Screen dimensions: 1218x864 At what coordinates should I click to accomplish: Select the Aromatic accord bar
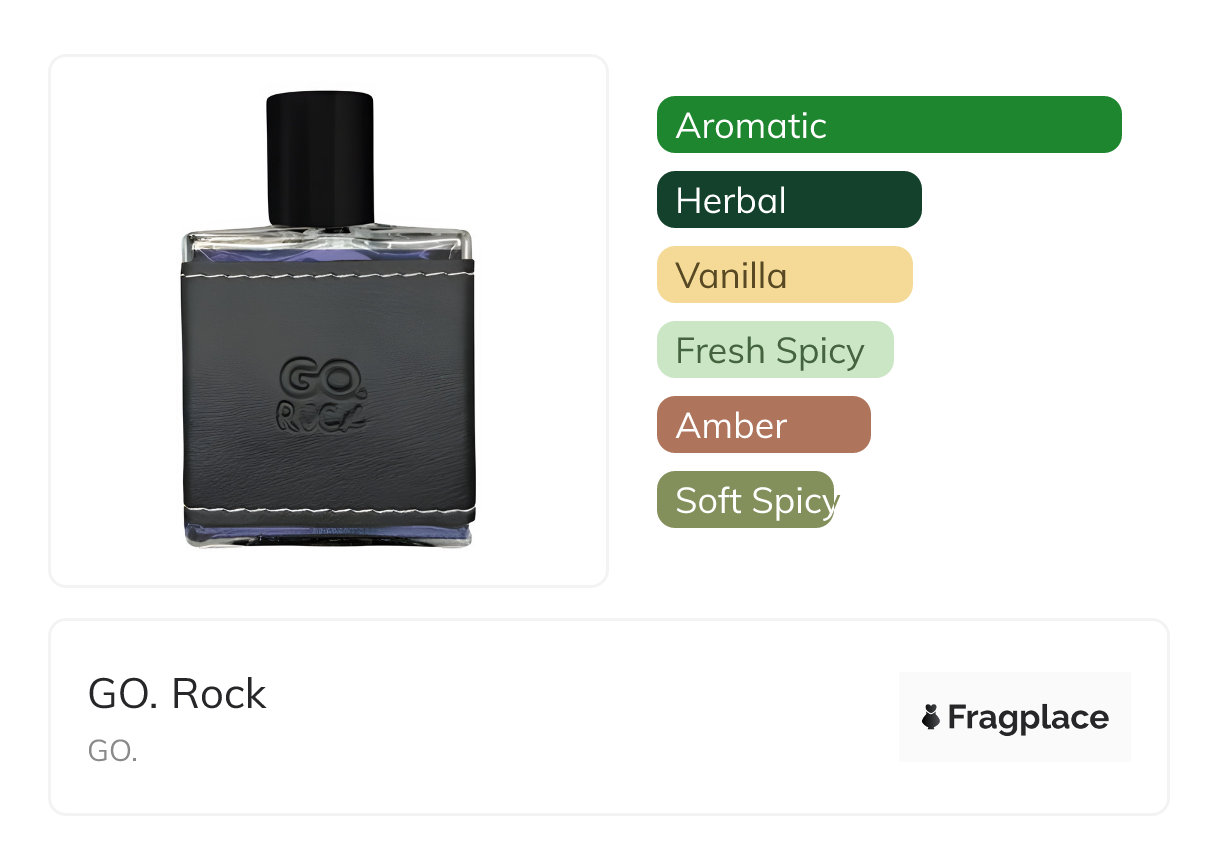(x=889, y=125)
